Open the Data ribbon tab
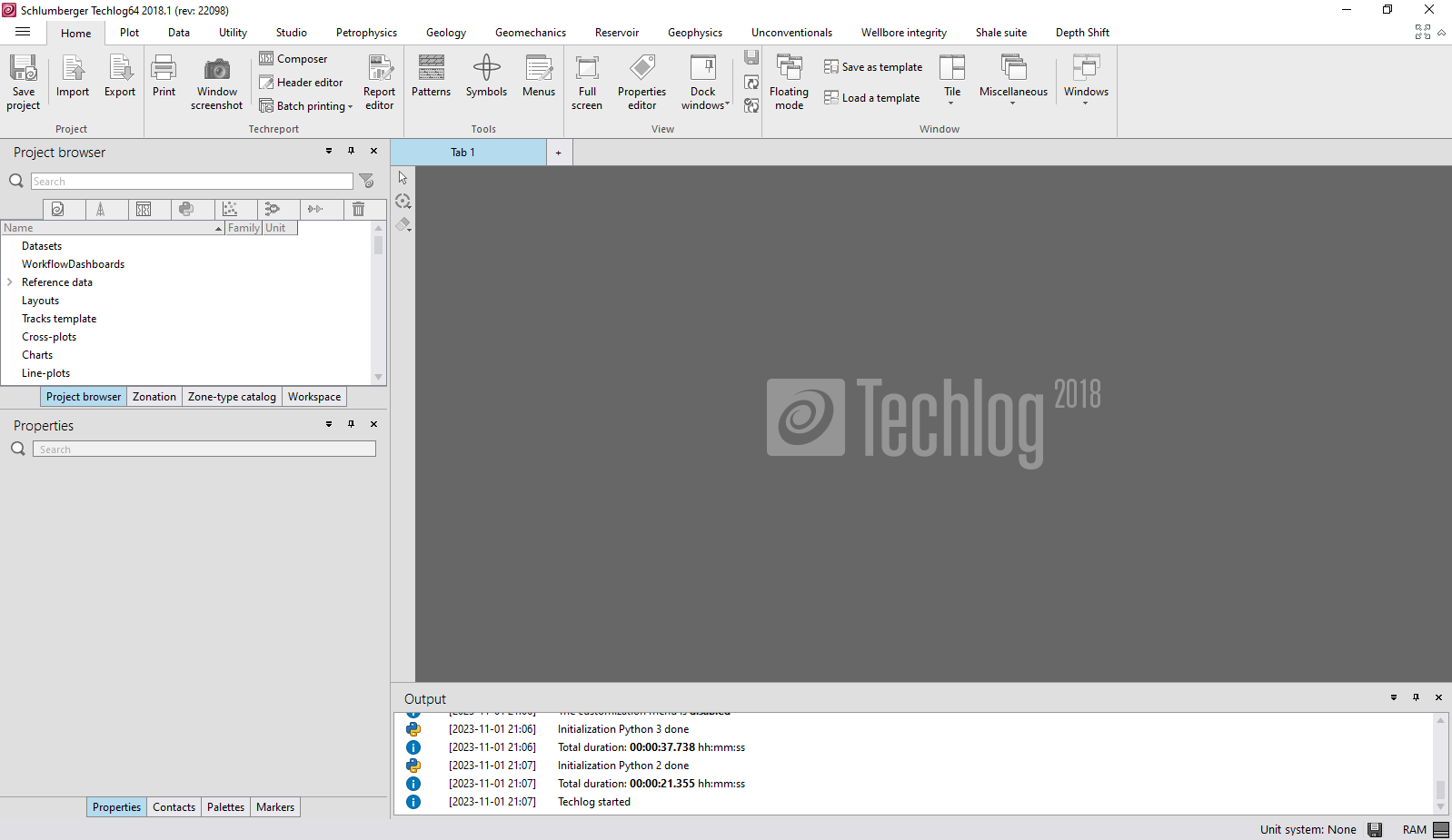Viewport: 1452px width, 840px height. point(179,33)
